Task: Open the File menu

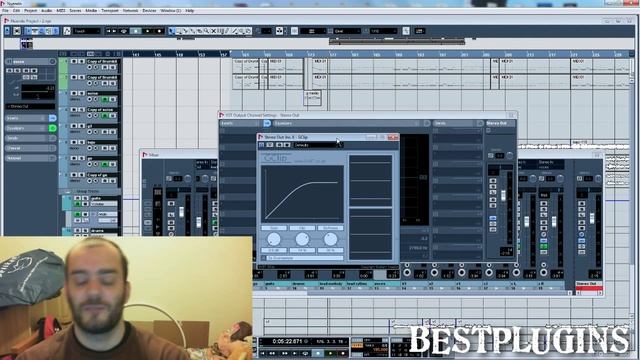Action: tap(5, 11)
